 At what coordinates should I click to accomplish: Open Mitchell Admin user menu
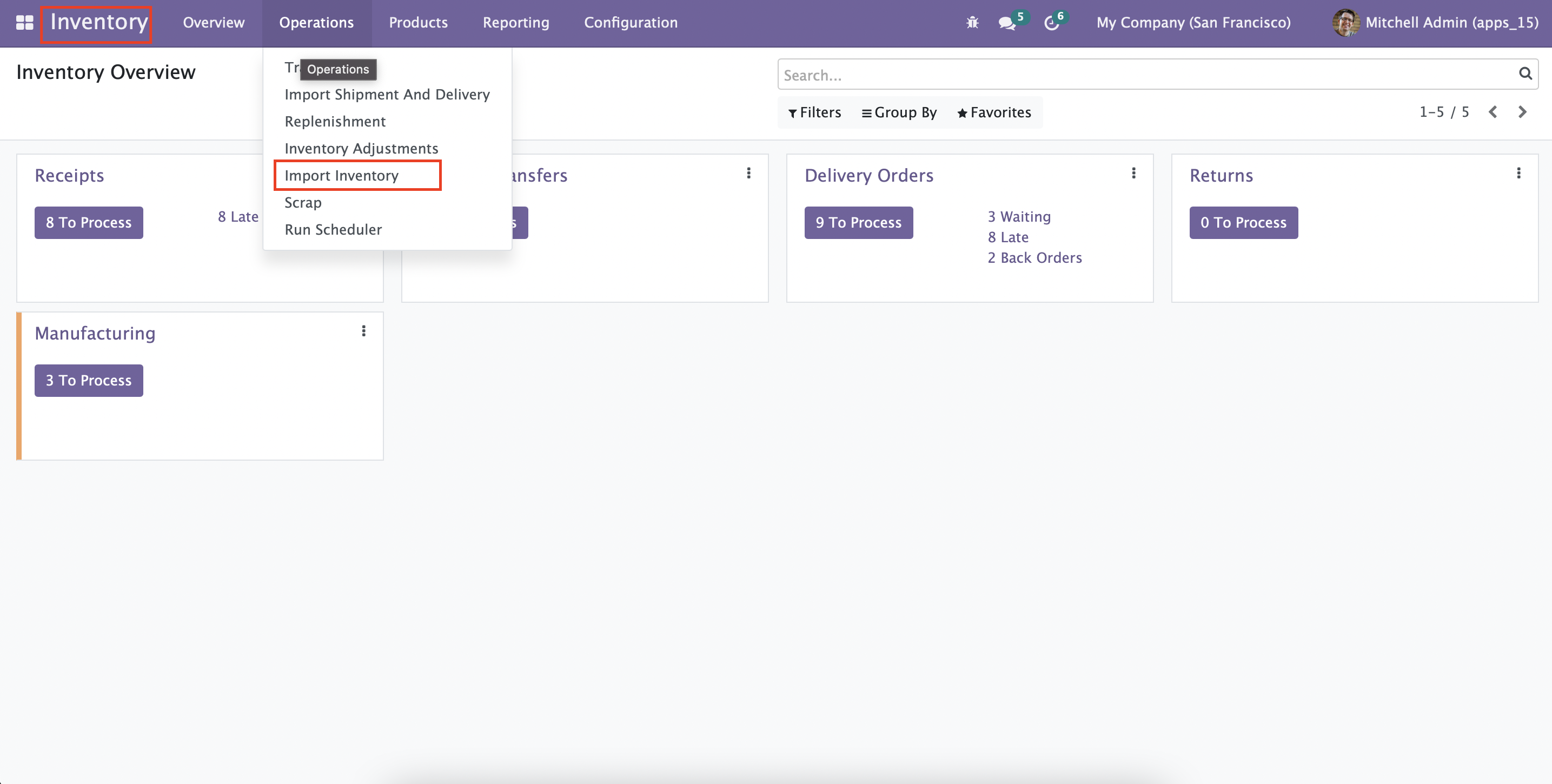click(x=1435, y=23)
